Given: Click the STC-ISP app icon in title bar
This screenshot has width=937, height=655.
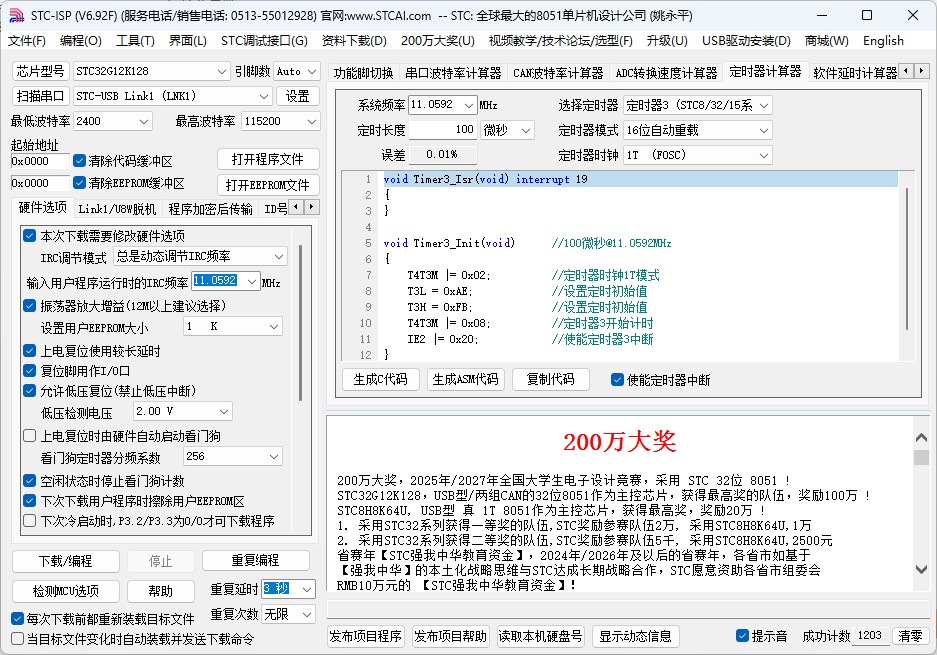Looking at the screenshot, I should [x=17, y=15].
